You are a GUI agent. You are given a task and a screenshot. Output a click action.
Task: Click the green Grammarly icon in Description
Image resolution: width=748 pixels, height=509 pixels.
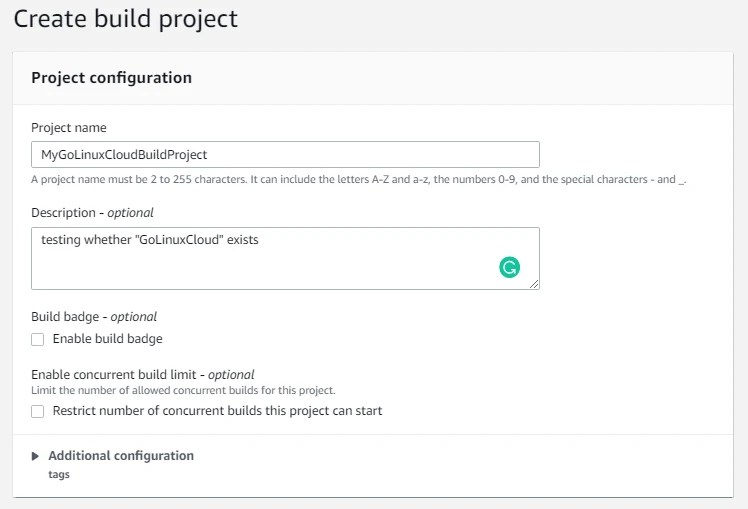tap(510, 267)
